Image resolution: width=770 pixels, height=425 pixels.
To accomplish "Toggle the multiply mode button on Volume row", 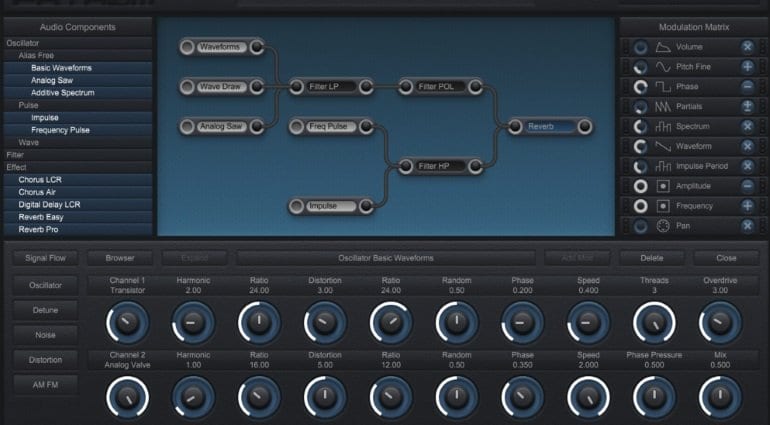I will [x=747, y=47].
